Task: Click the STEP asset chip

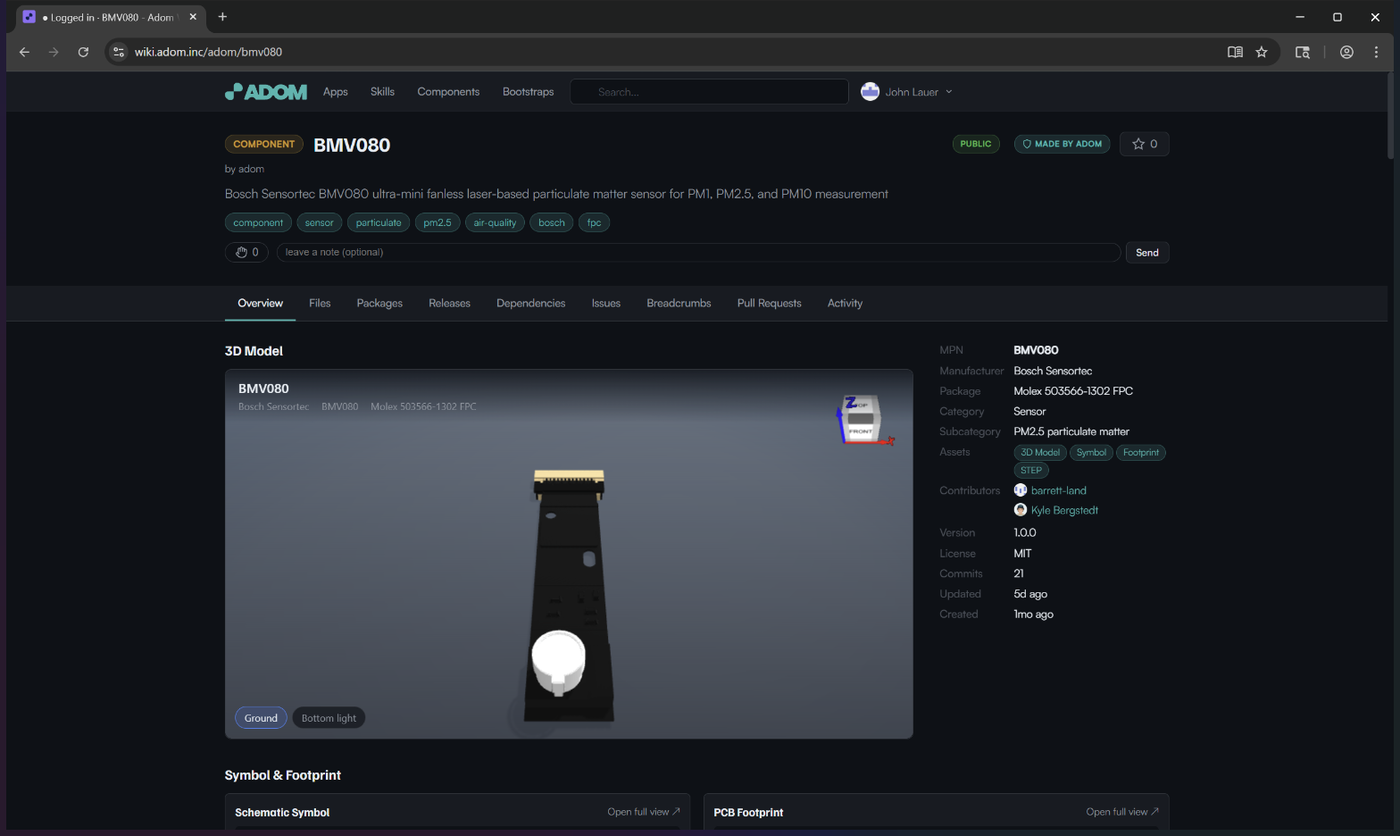Action: 1031,470
